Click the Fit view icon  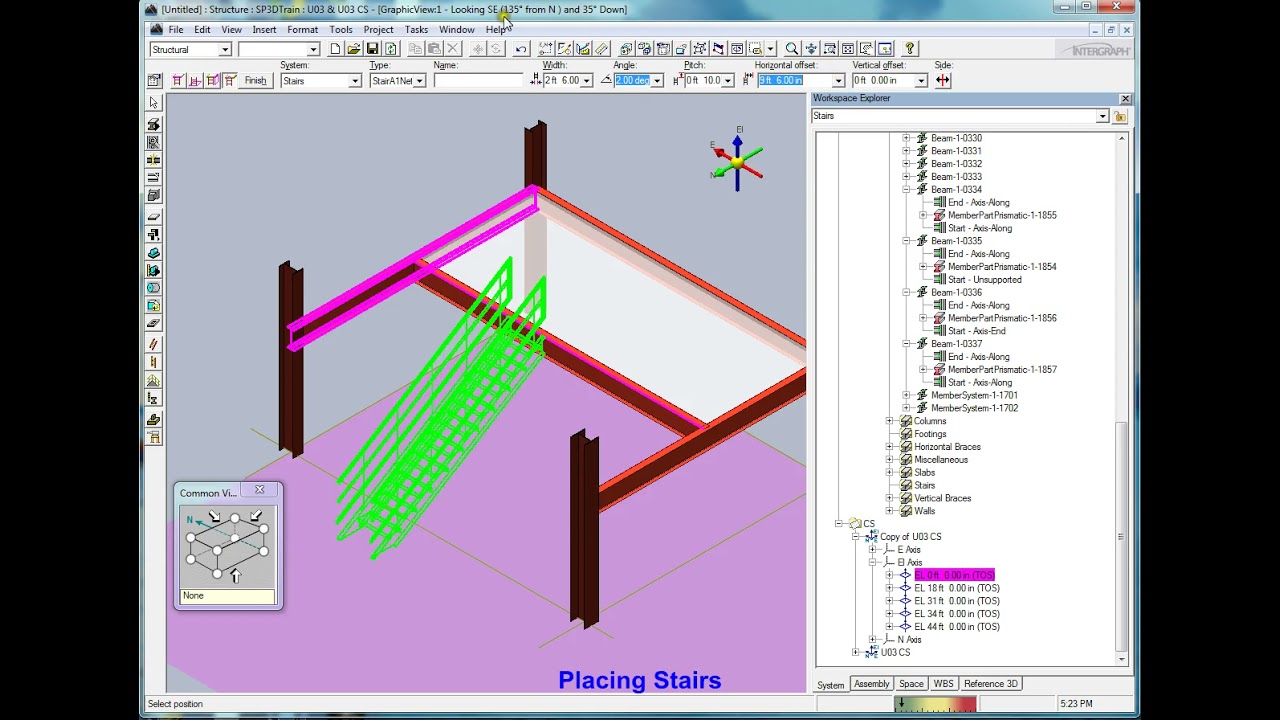[848, 49]
